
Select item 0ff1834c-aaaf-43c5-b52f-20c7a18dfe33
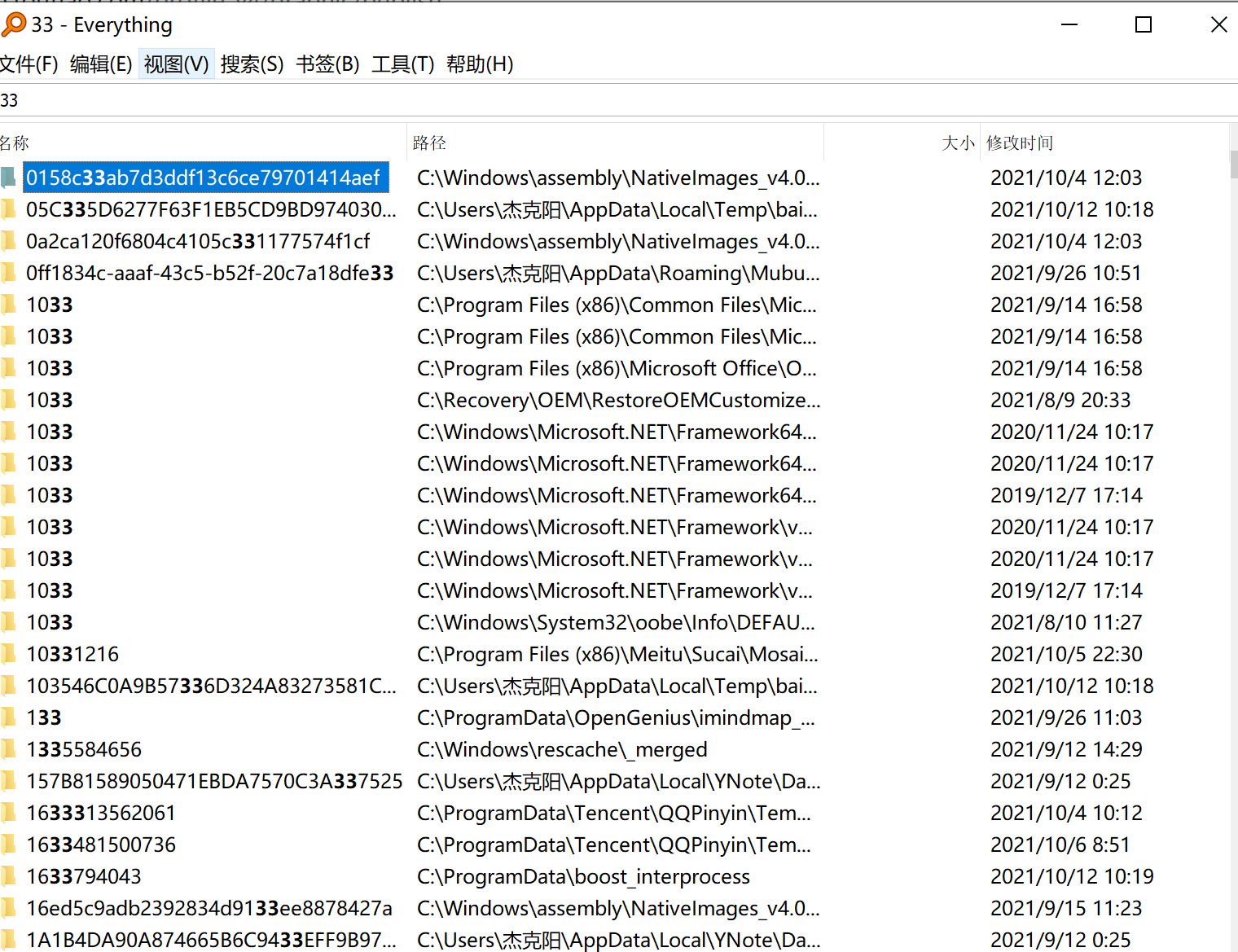coord(210,273)
